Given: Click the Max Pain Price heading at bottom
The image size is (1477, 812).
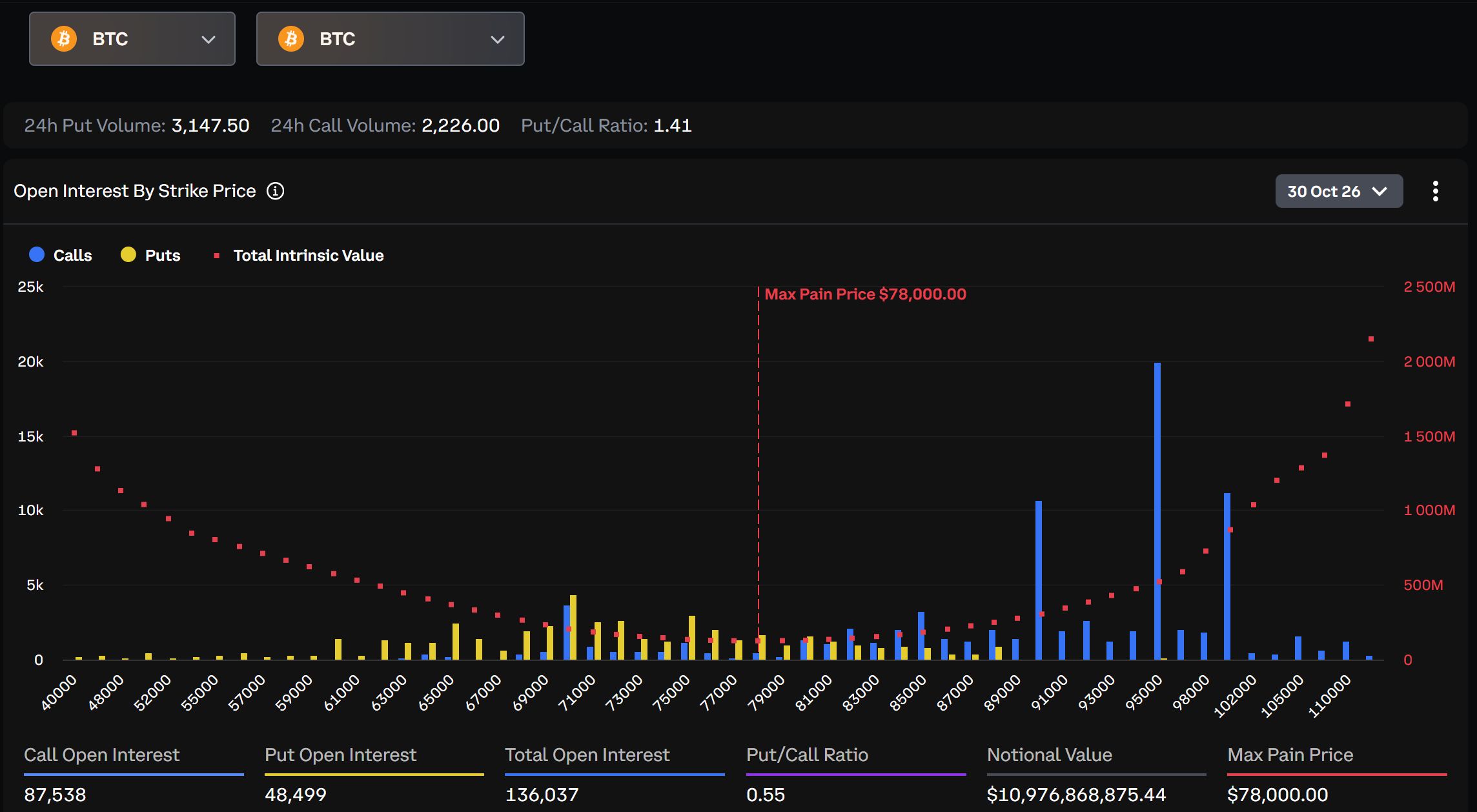Looking at the screenshot, I should [x=1290, y=755].
